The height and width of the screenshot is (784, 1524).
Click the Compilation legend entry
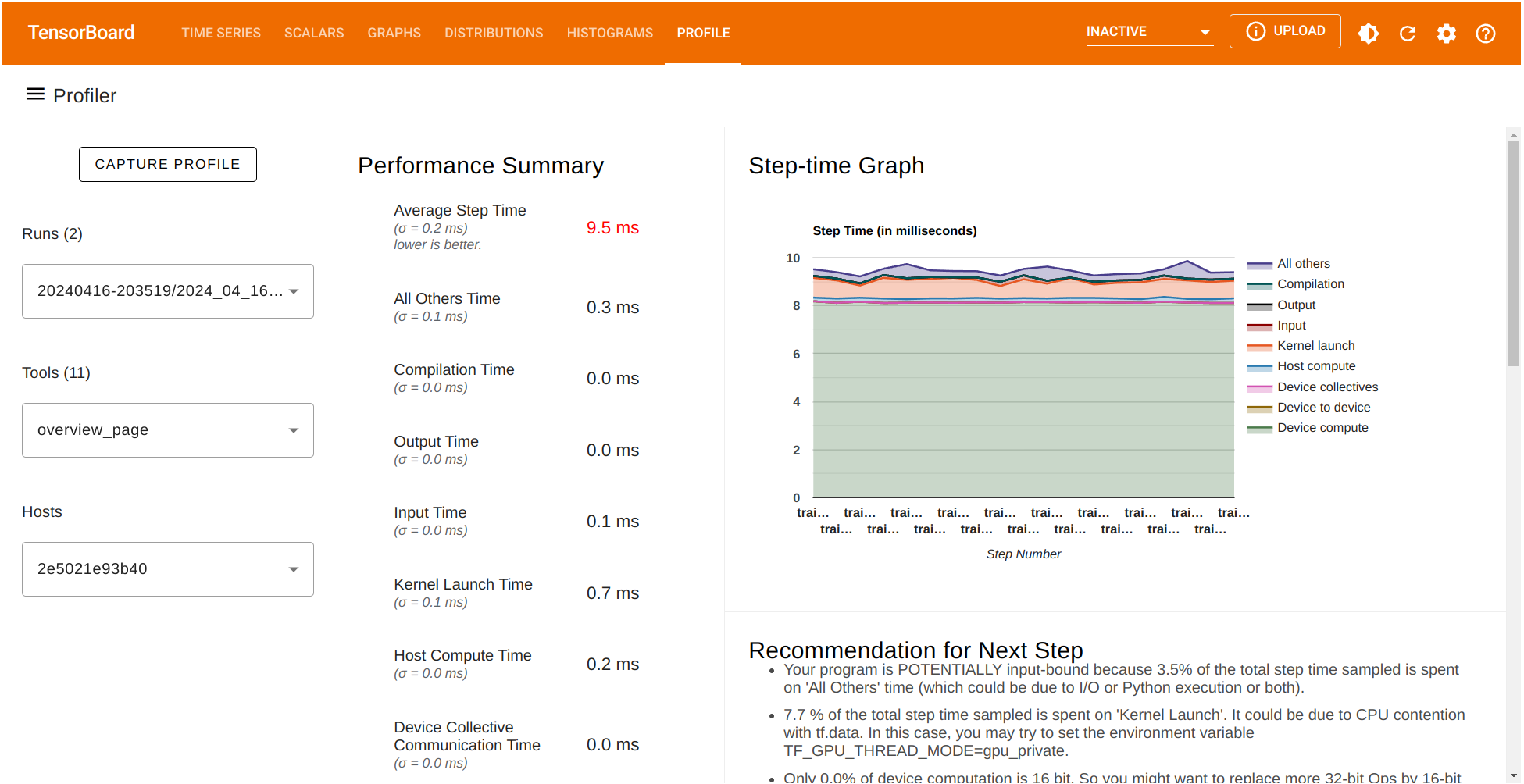1296,284
